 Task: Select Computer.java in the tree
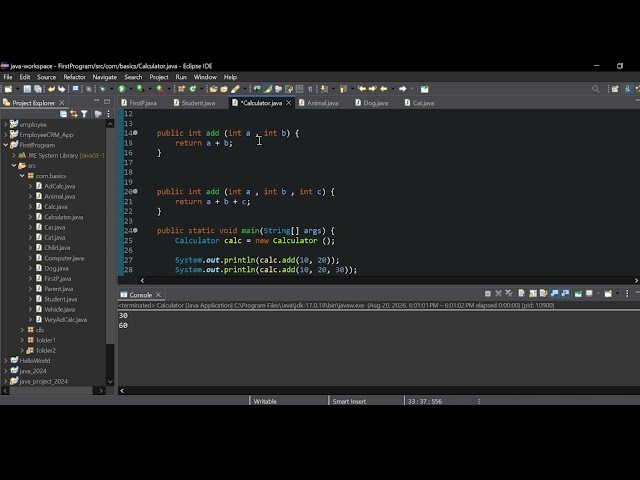(64, 258)
